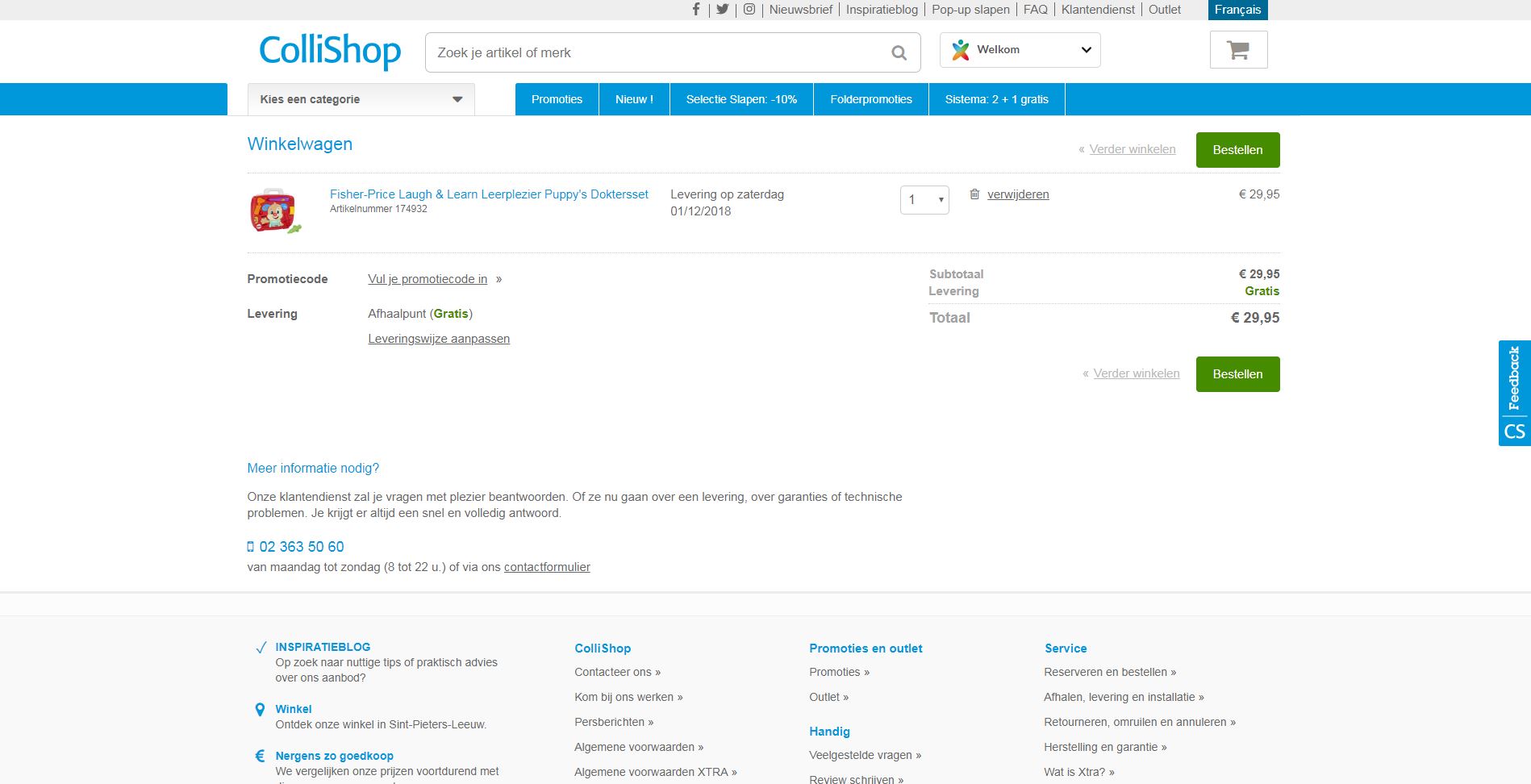Open Pop-up slapen top link

[x=970, y=10]
